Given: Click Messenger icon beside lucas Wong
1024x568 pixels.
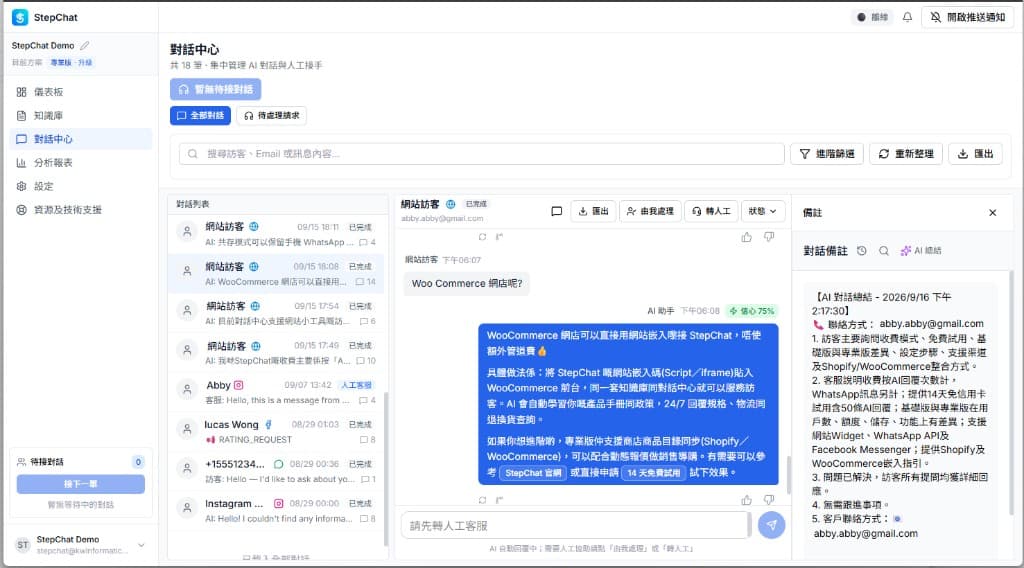Looking at the screenshot, I should (x=268, y=424).
